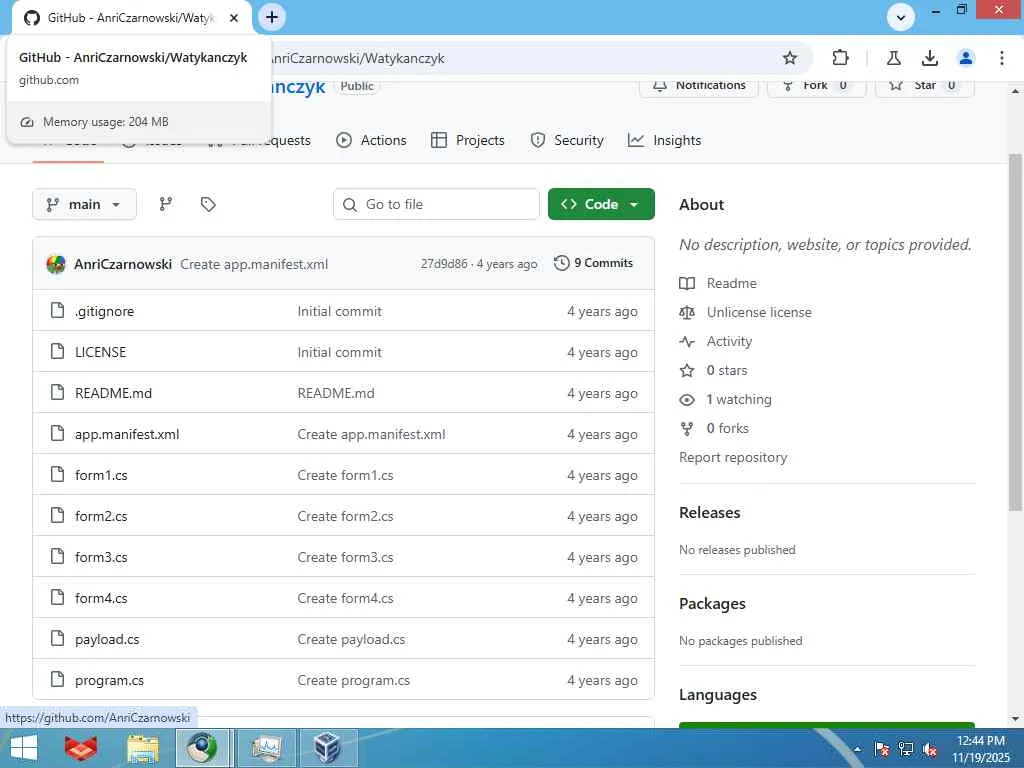The height and width of the screenshot is (768, 1024).
Task: Open a new browser tab
Action: (272, 18)
